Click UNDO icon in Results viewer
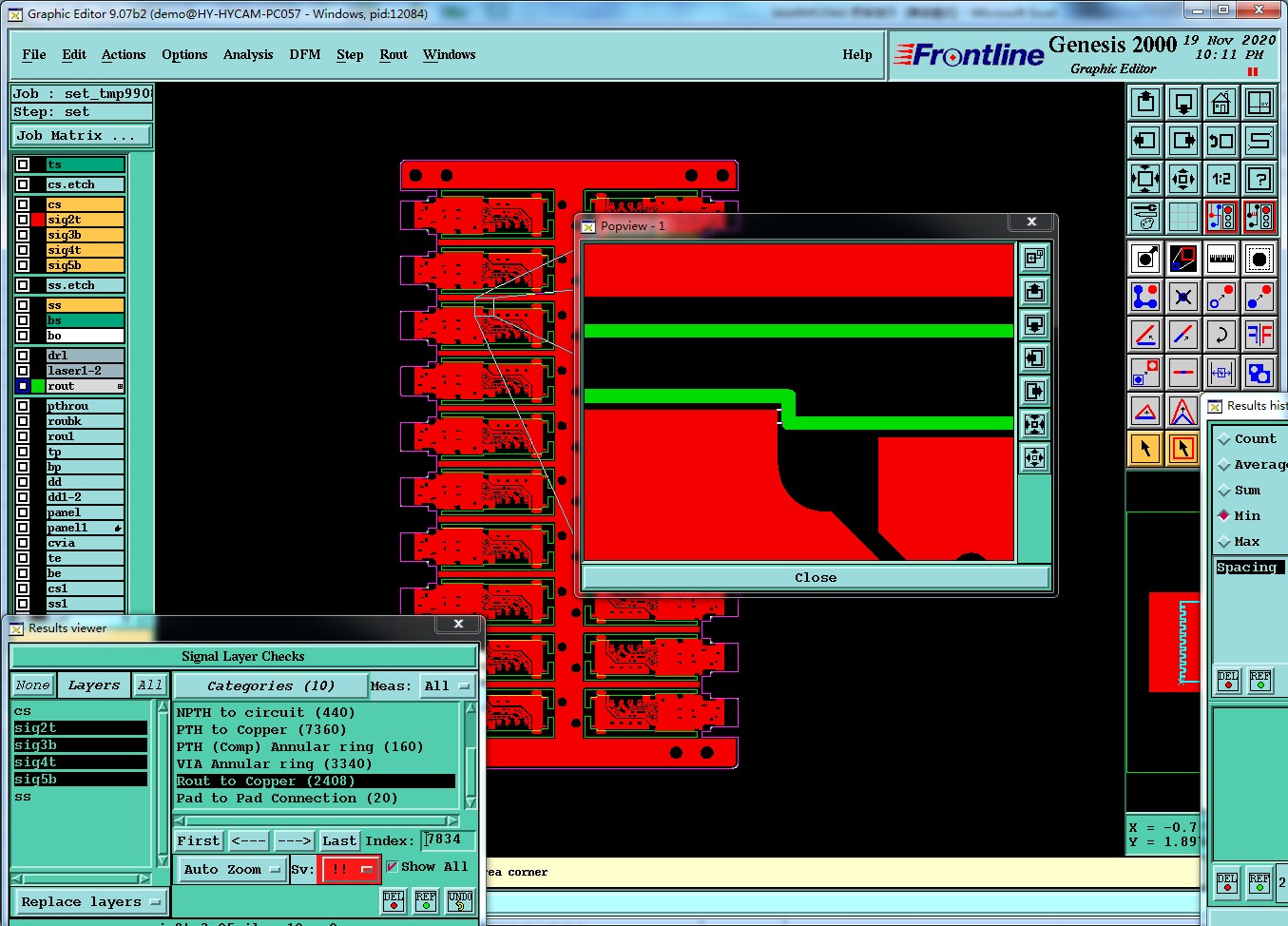The image size is (1288, 926). pos(460,901)
